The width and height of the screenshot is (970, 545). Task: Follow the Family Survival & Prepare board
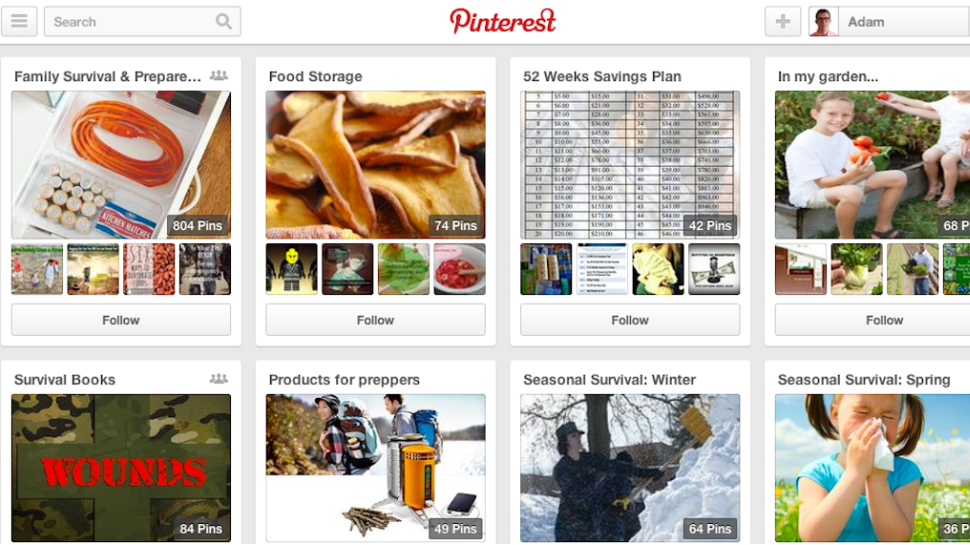(121, 320)
